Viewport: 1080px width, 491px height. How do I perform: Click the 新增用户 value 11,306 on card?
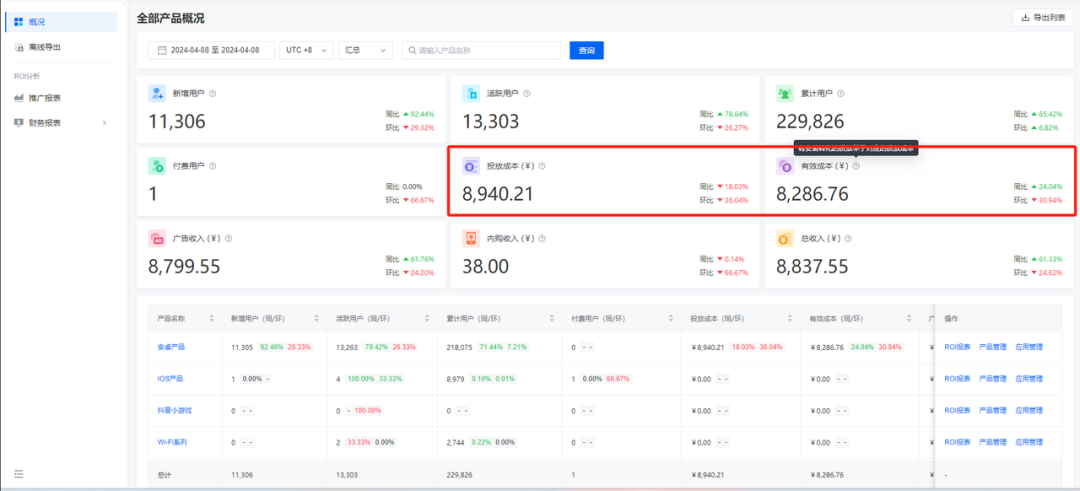177,122
